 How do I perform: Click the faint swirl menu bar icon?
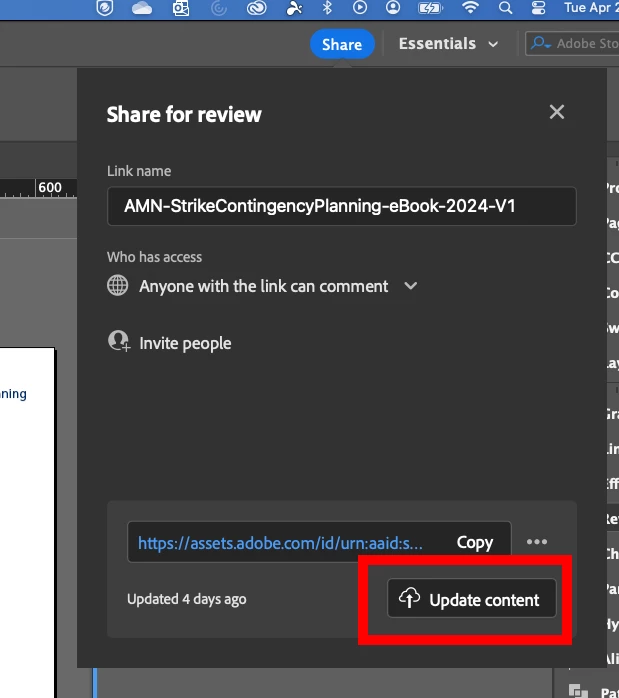coord(218,8)
